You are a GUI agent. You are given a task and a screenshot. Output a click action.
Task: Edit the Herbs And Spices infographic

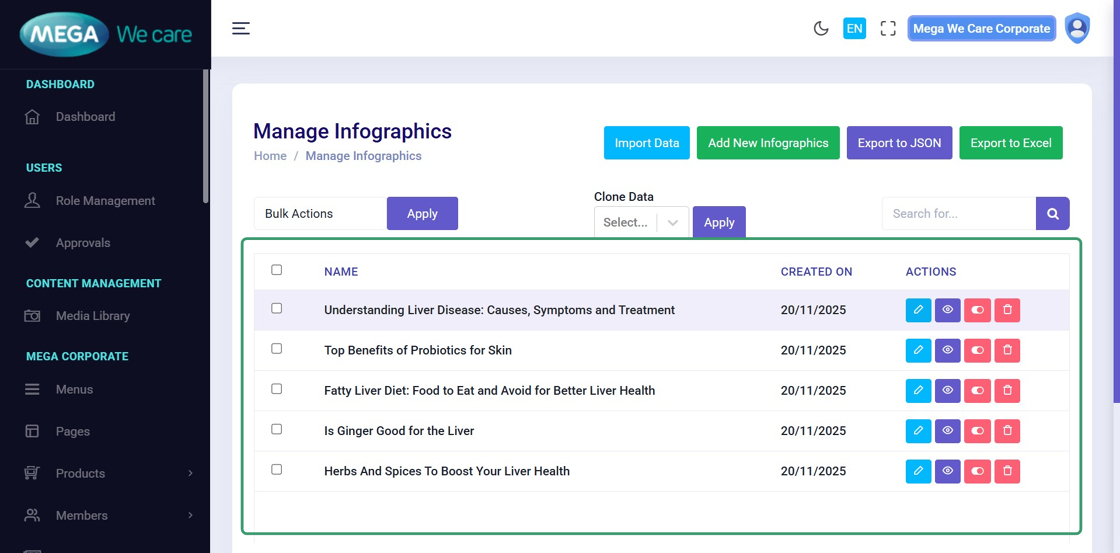[918, 471]
